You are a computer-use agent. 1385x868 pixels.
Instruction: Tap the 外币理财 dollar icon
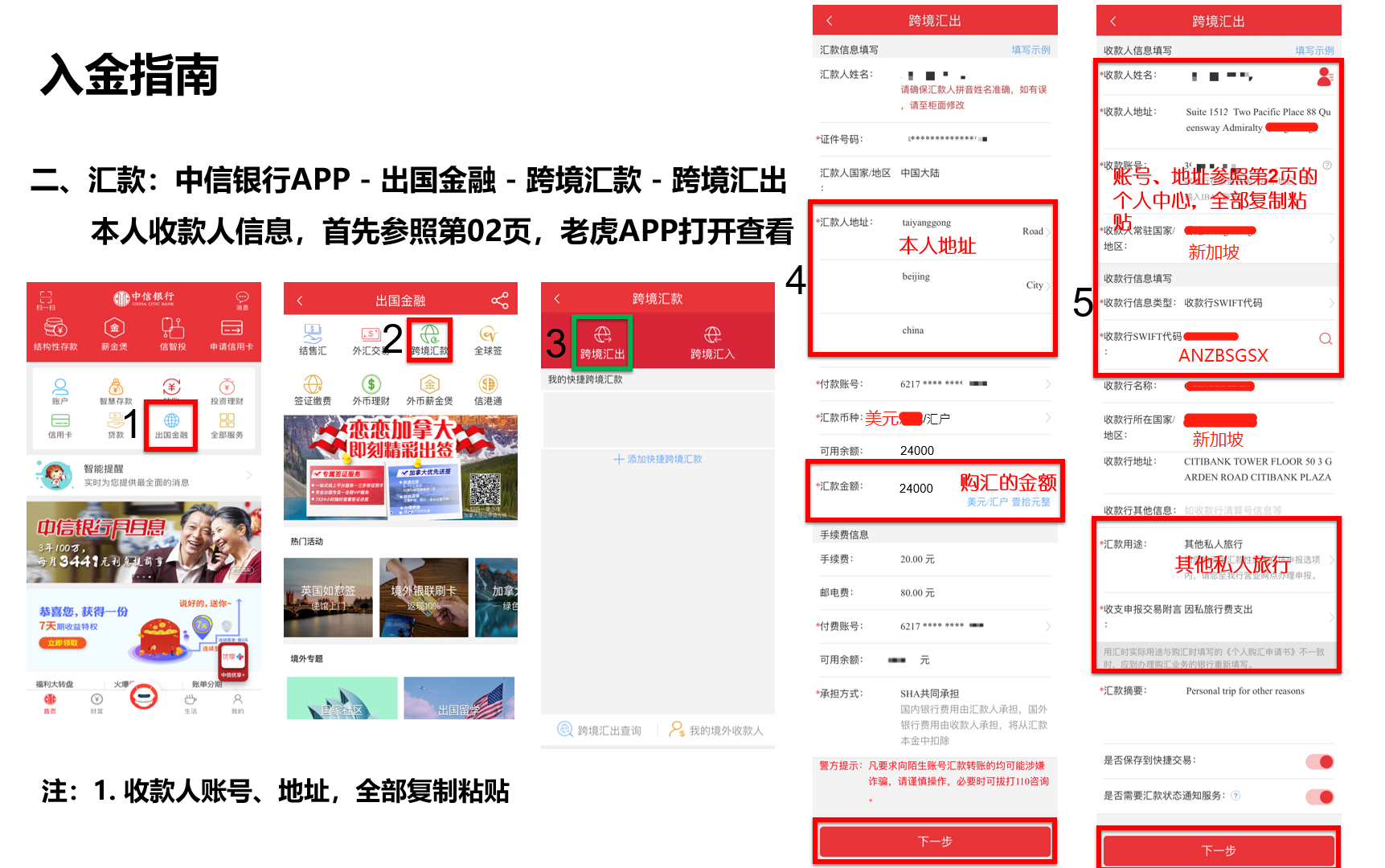tap(371, 390)
